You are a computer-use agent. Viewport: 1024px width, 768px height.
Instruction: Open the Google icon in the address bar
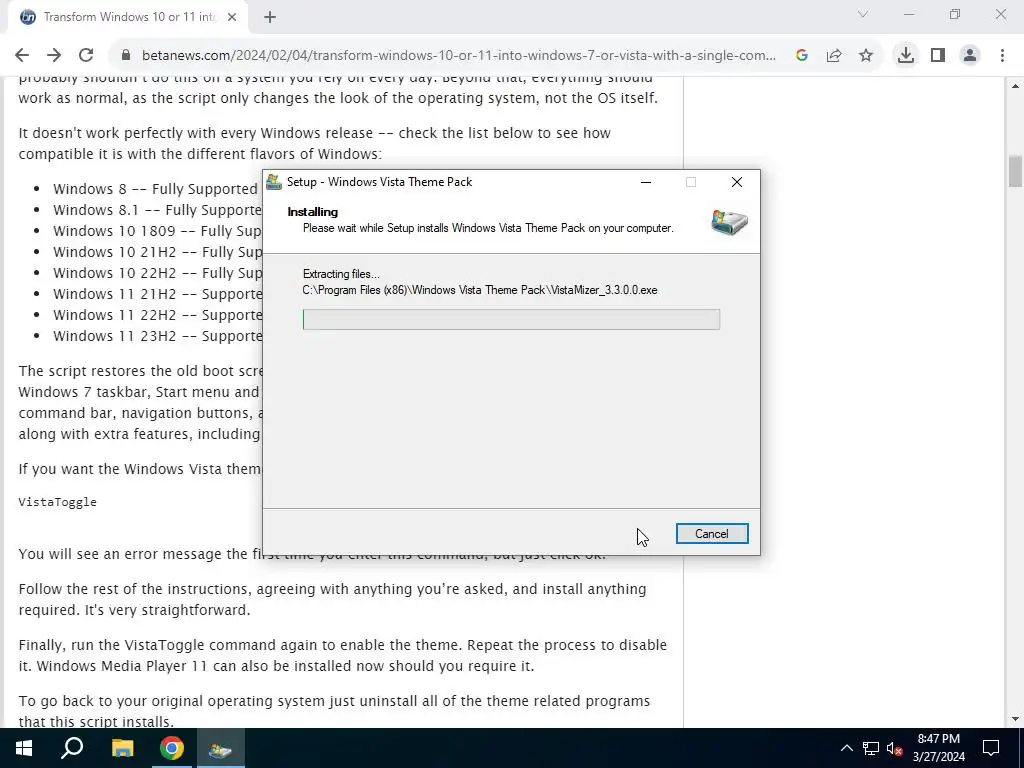pyautogui.click(x=802, y=56)
